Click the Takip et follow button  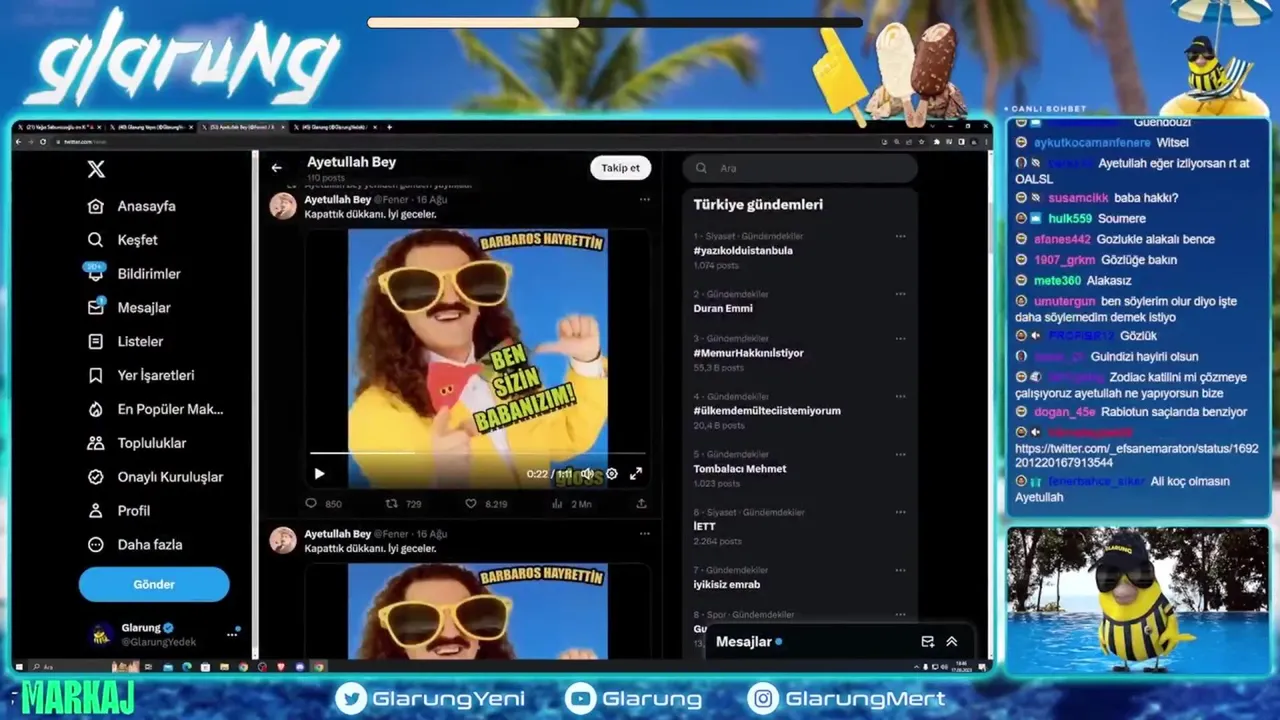[x=620, y=168]
